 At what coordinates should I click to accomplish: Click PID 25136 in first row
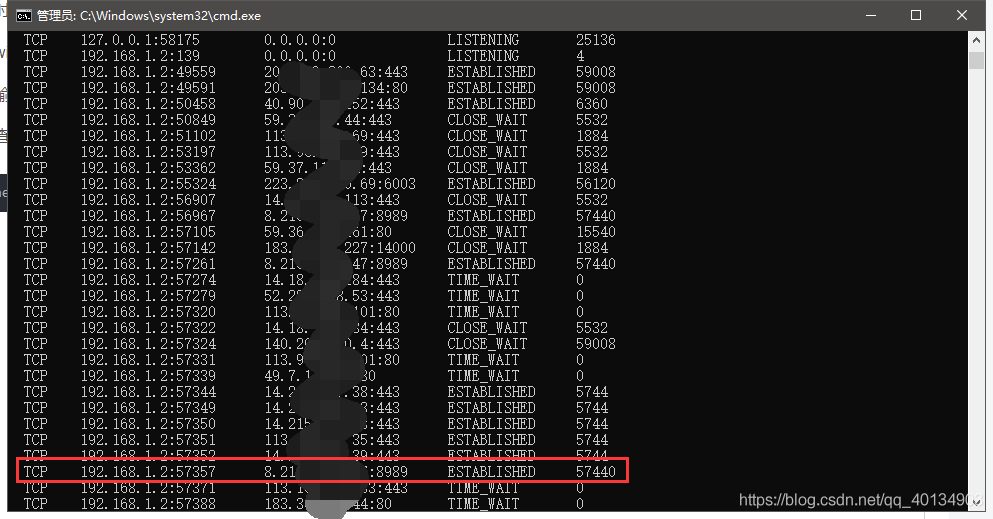click(595, 40)
